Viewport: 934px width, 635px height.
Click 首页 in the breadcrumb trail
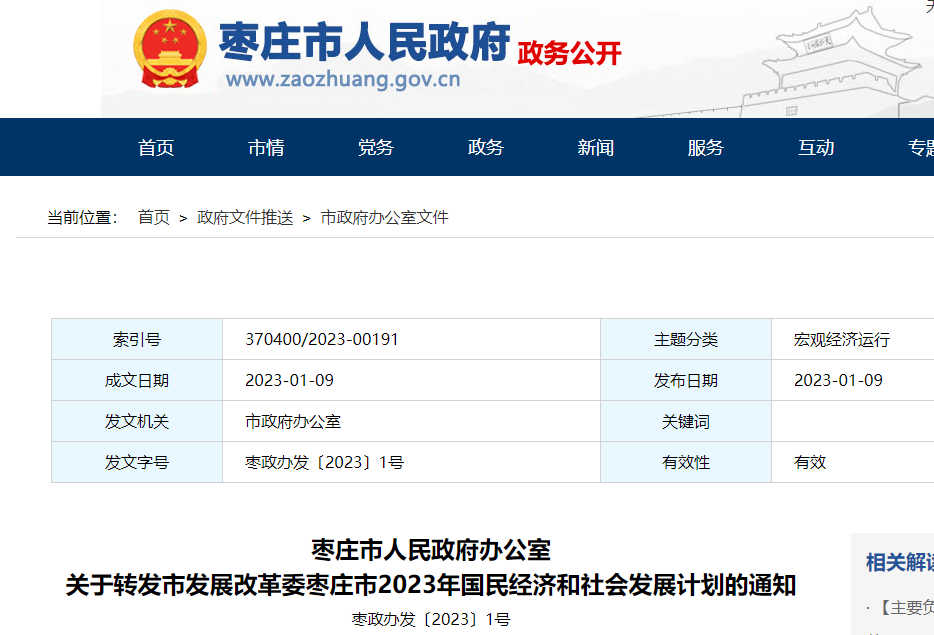click(x=156, y=217)
